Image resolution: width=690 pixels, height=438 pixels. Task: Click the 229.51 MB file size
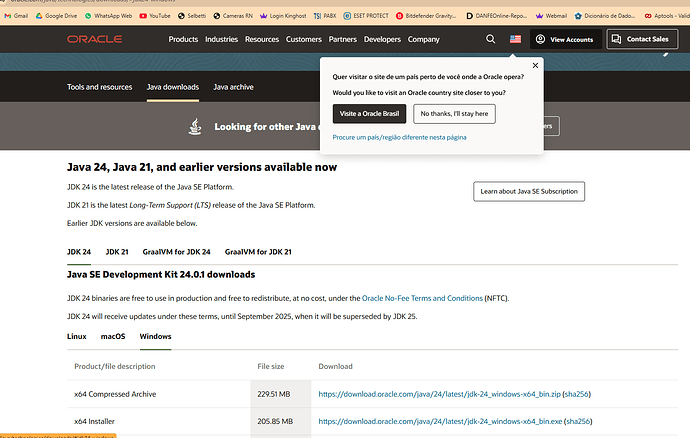pos(274,394)
